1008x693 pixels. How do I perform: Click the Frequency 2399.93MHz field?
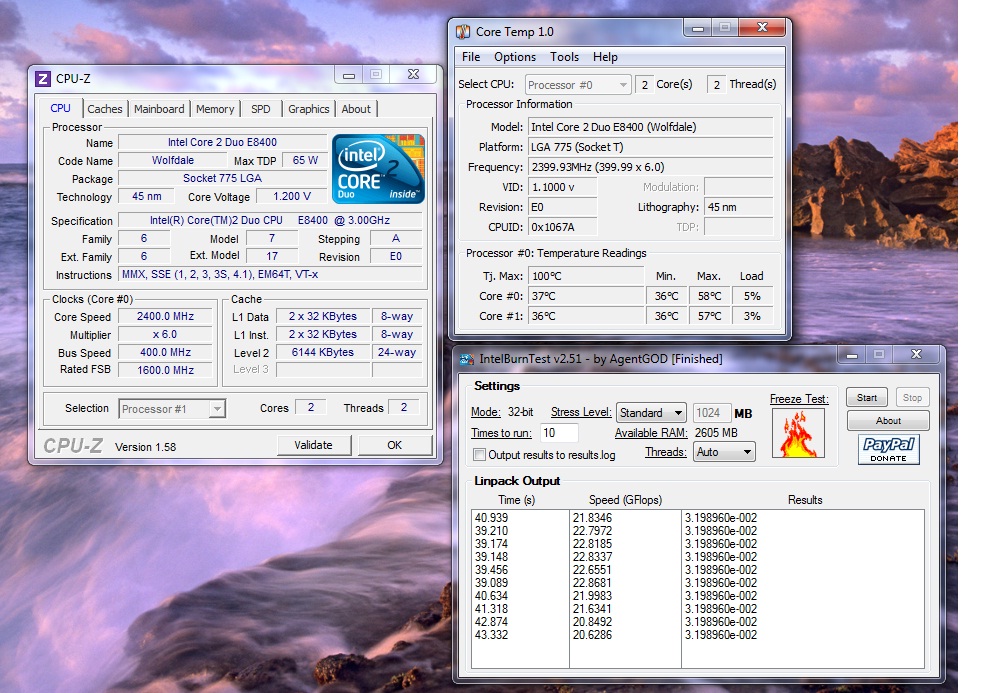click(651, 167)
